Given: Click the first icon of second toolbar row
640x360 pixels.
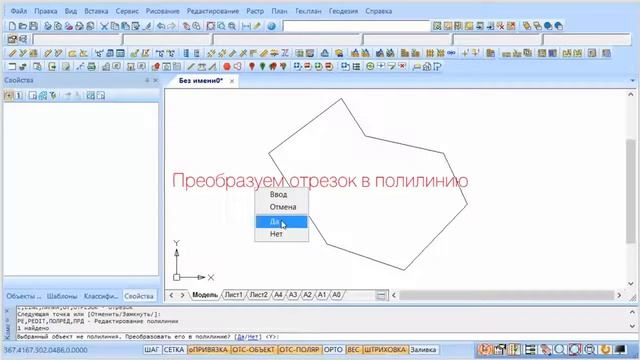Looking at the screenshot, I should point(12,39).
